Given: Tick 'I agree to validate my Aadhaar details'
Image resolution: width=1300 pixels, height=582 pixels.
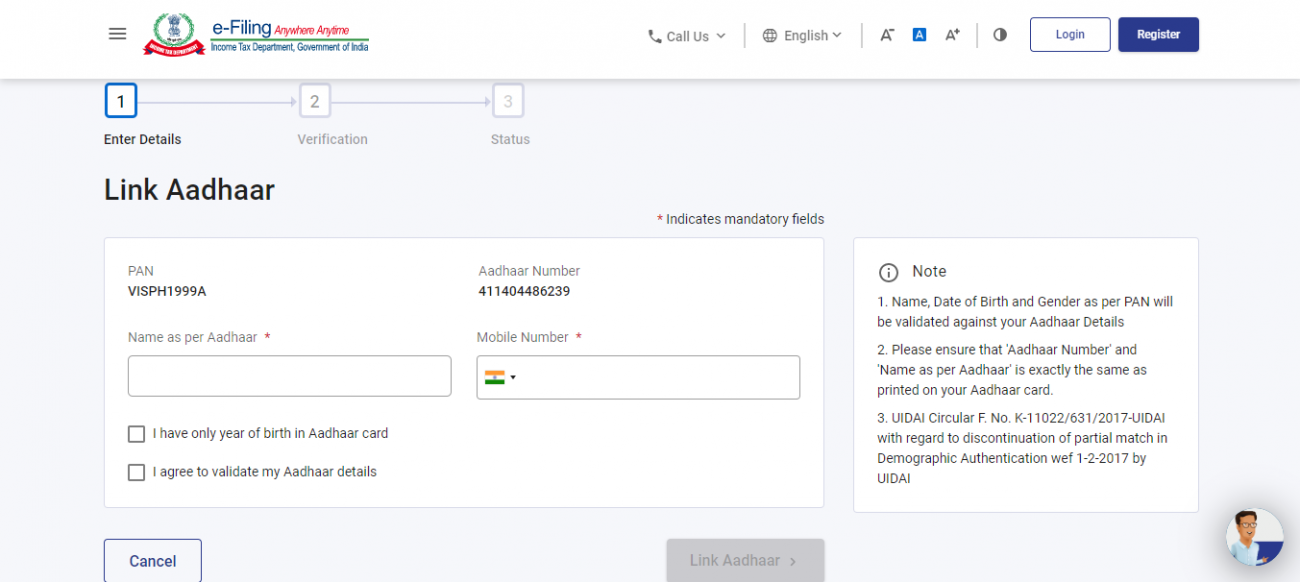Looking at the screenshot, I should click(137, 472).
